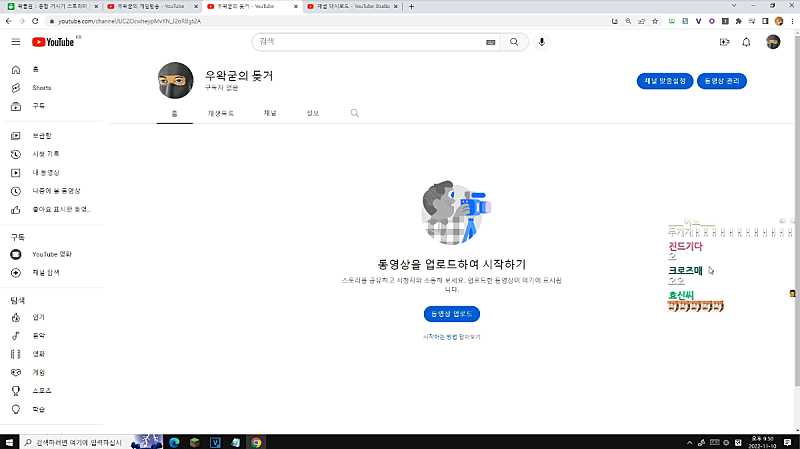This screenshot has width=800, height=449.
Task: Click Customize channel (채널 맞춤설정) button
Action: [x=664, y=81]
